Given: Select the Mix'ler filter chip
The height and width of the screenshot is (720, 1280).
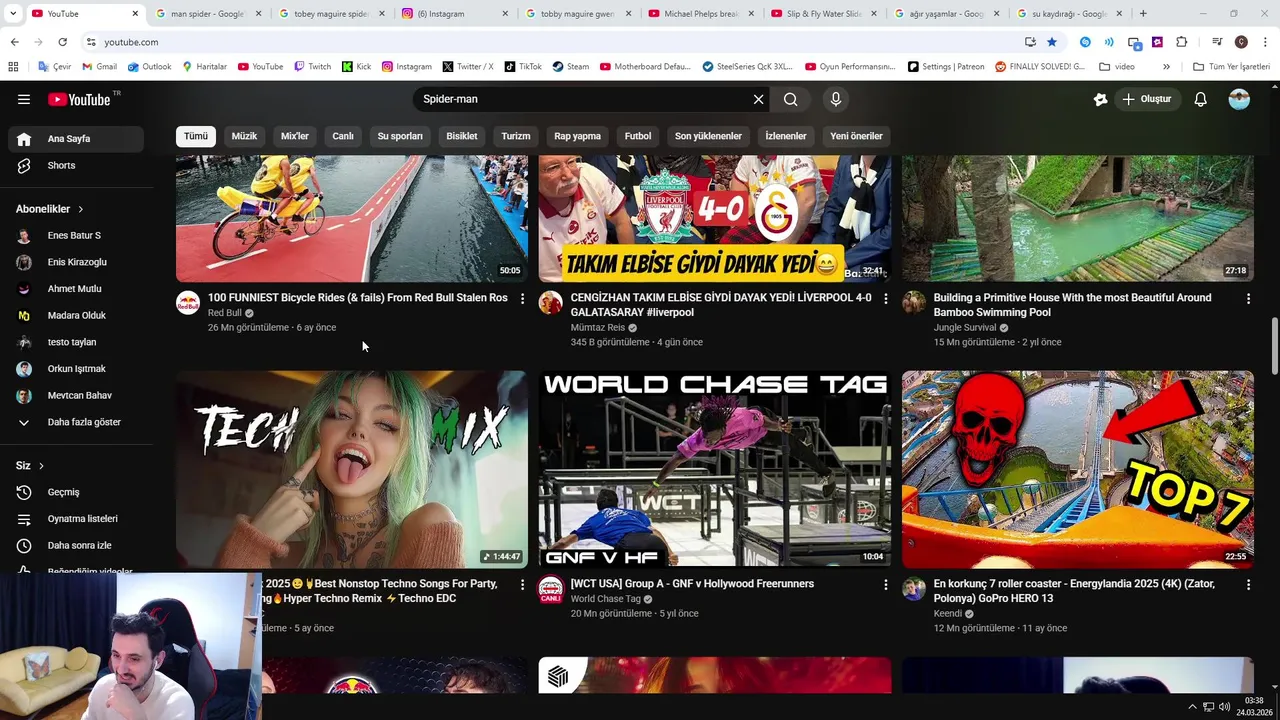Looking at the screenshot, I should 295,136.
